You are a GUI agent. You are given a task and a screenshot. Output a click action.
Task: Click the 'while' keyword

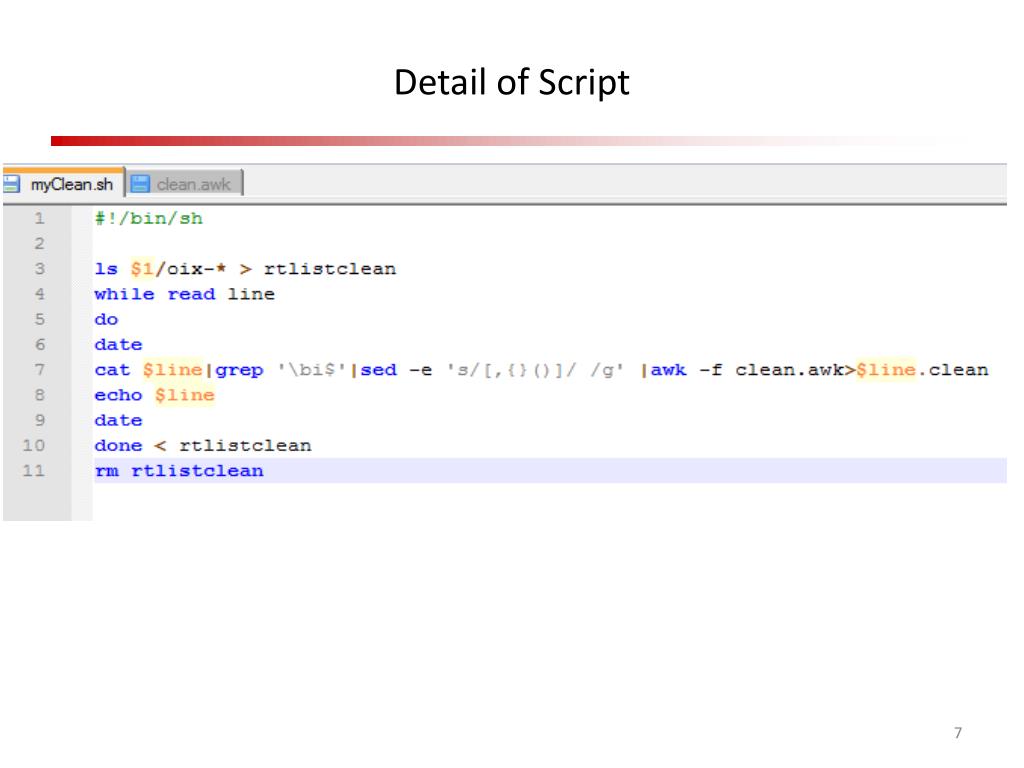tap(125, 294)
